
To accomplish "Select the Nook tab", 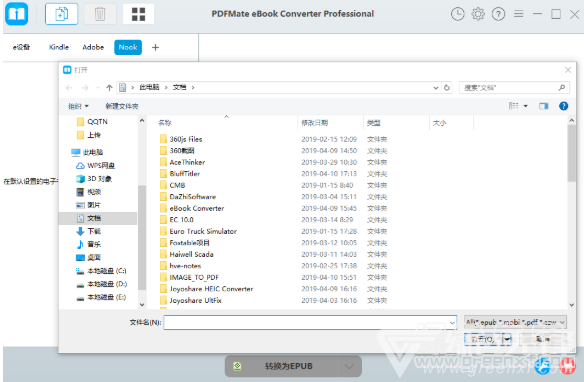I will (128, 47).
